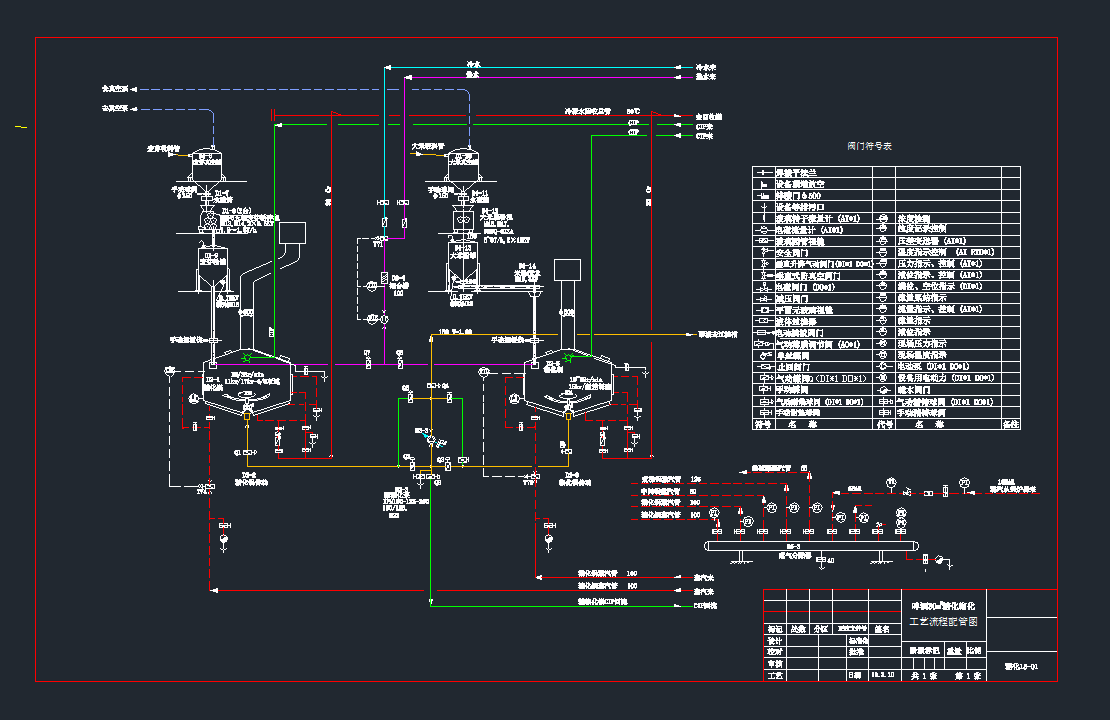Click the right mixing tank vessel

pyautogui.click(x=569, y=383)
